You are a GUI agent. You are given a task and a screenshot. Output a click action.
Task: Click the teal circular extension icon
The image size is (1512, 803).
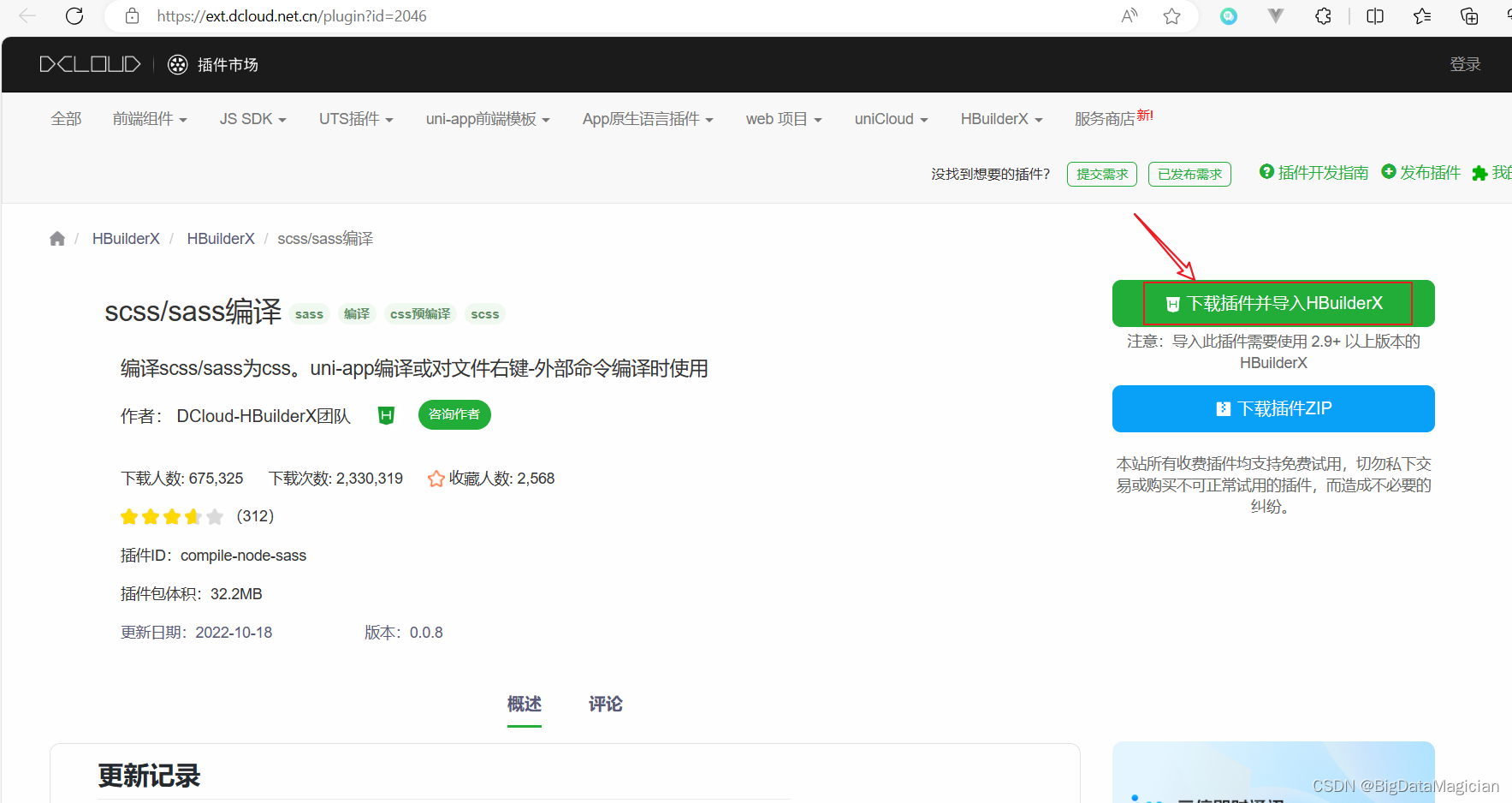click(x=1229, y=16)
